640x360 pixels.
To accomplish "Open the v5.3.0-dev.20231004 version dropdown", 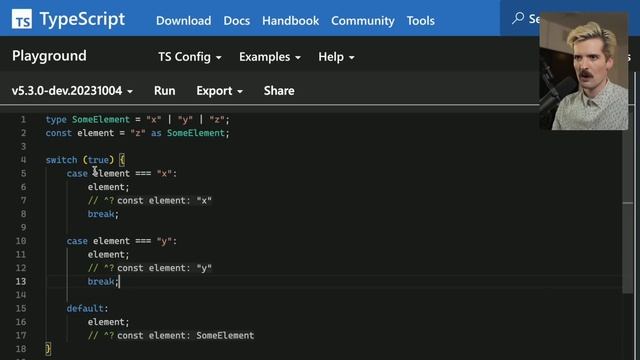I will [x=72, y=91].
